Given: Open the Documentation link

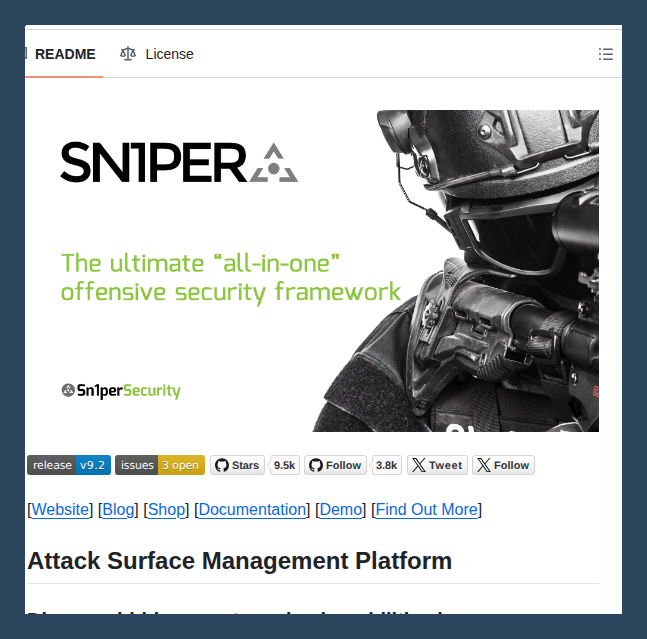Looking at the screenshot, I should tap(253, 509).
